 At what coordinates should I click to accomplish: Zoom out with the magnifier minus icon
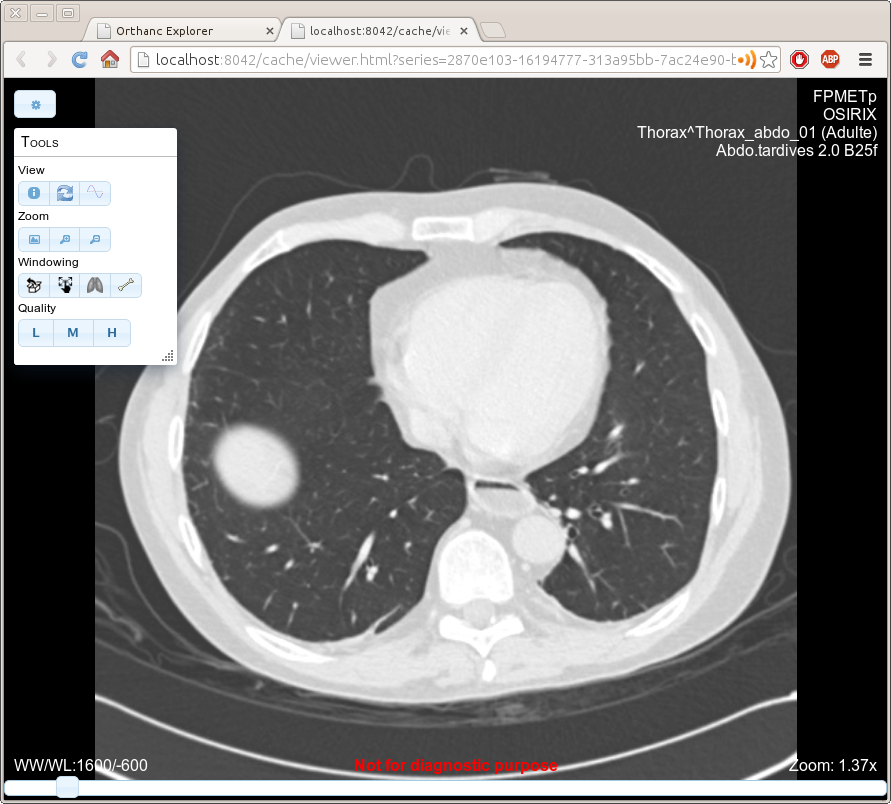[x=95, y=239]
